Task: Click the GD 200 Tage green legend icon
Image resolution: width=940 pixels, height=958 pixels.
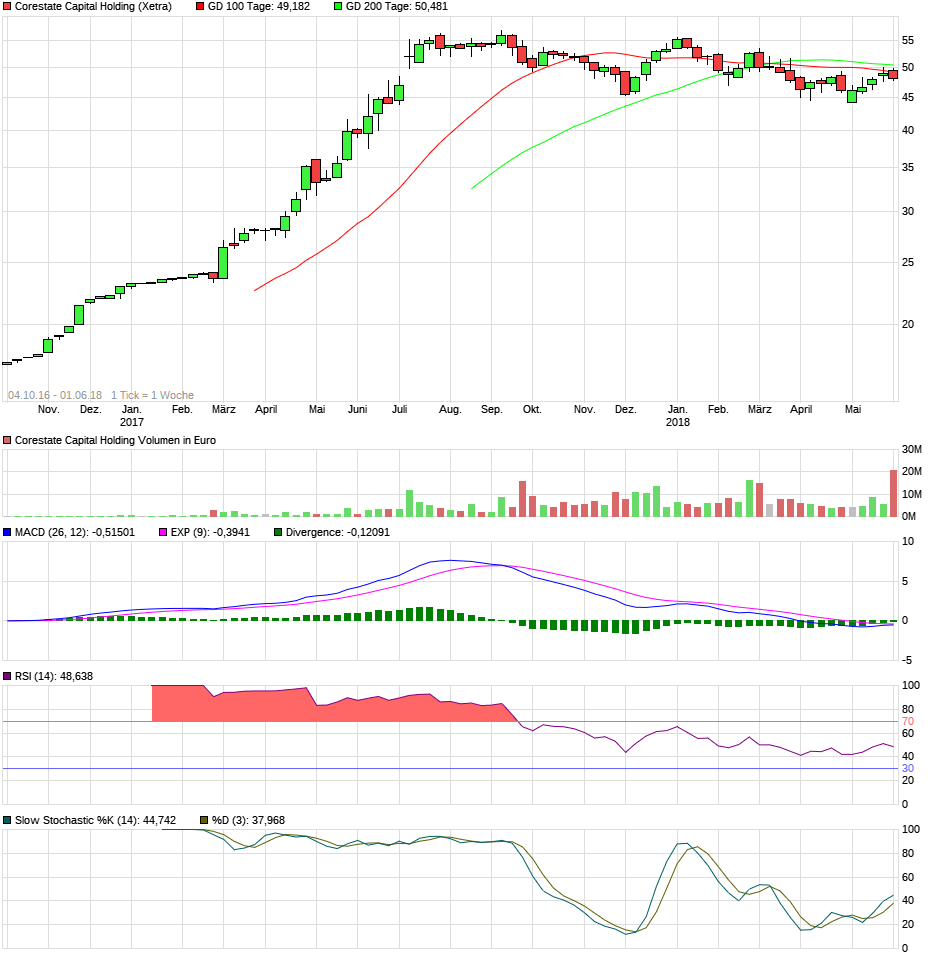Action: [x=338, y=8]
